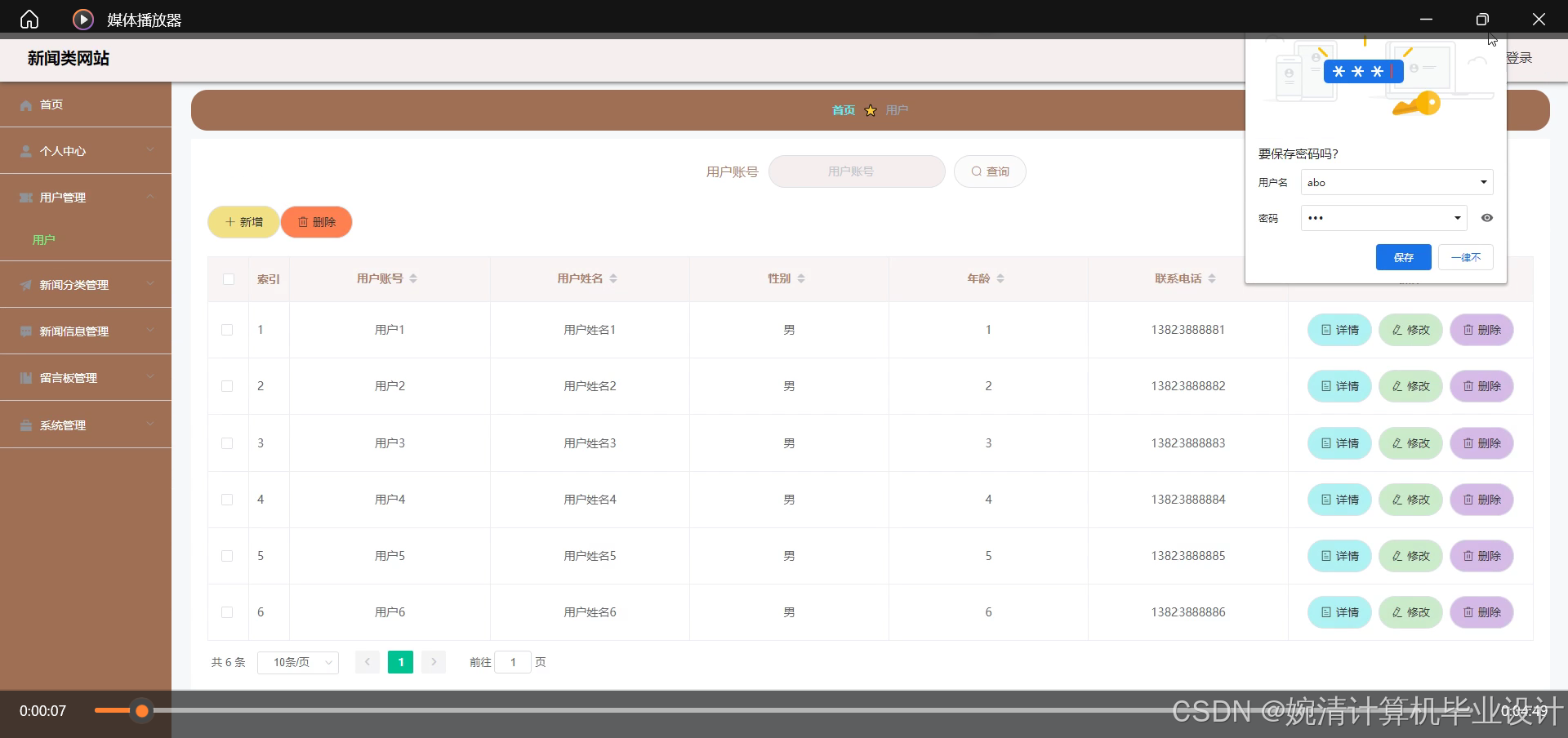The height and width of the screenshot is (738, 1568).
Task: Click the 用户管理 sidebar icon
Action: pyautogui.click(x=26, y=198)
